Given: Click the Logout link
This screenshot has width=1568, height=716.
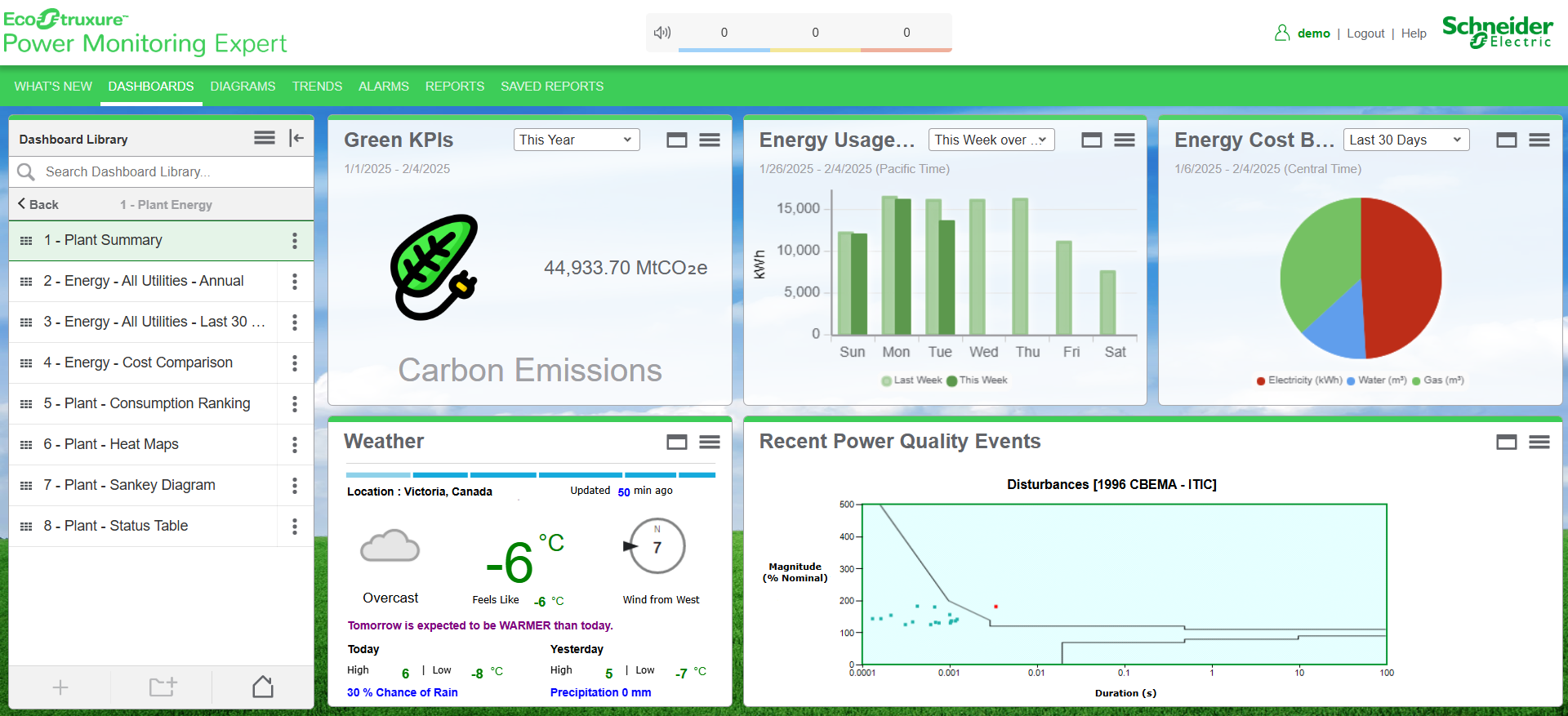Looking at the screenshot, I should (x=1365, y=33).
